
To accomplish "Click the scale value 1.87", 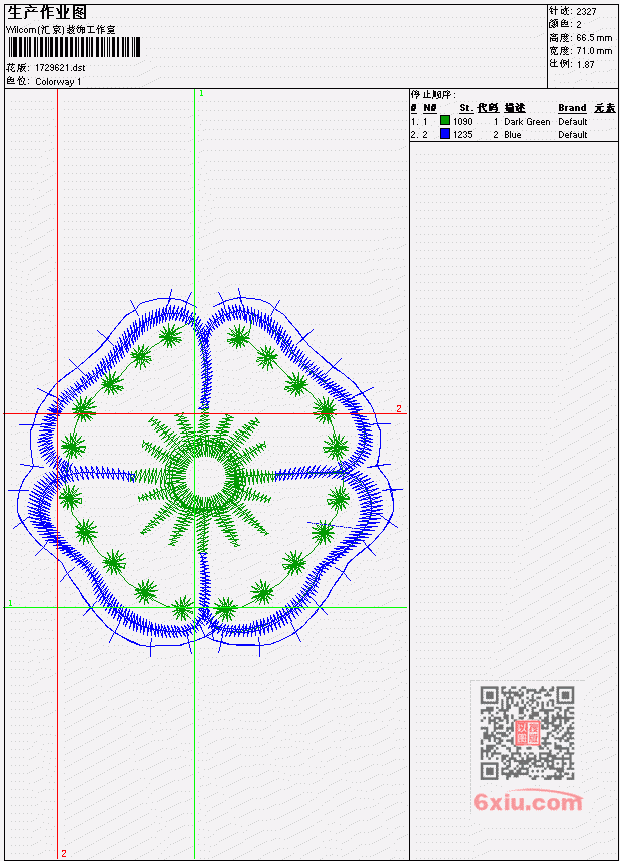I will 585,64.
